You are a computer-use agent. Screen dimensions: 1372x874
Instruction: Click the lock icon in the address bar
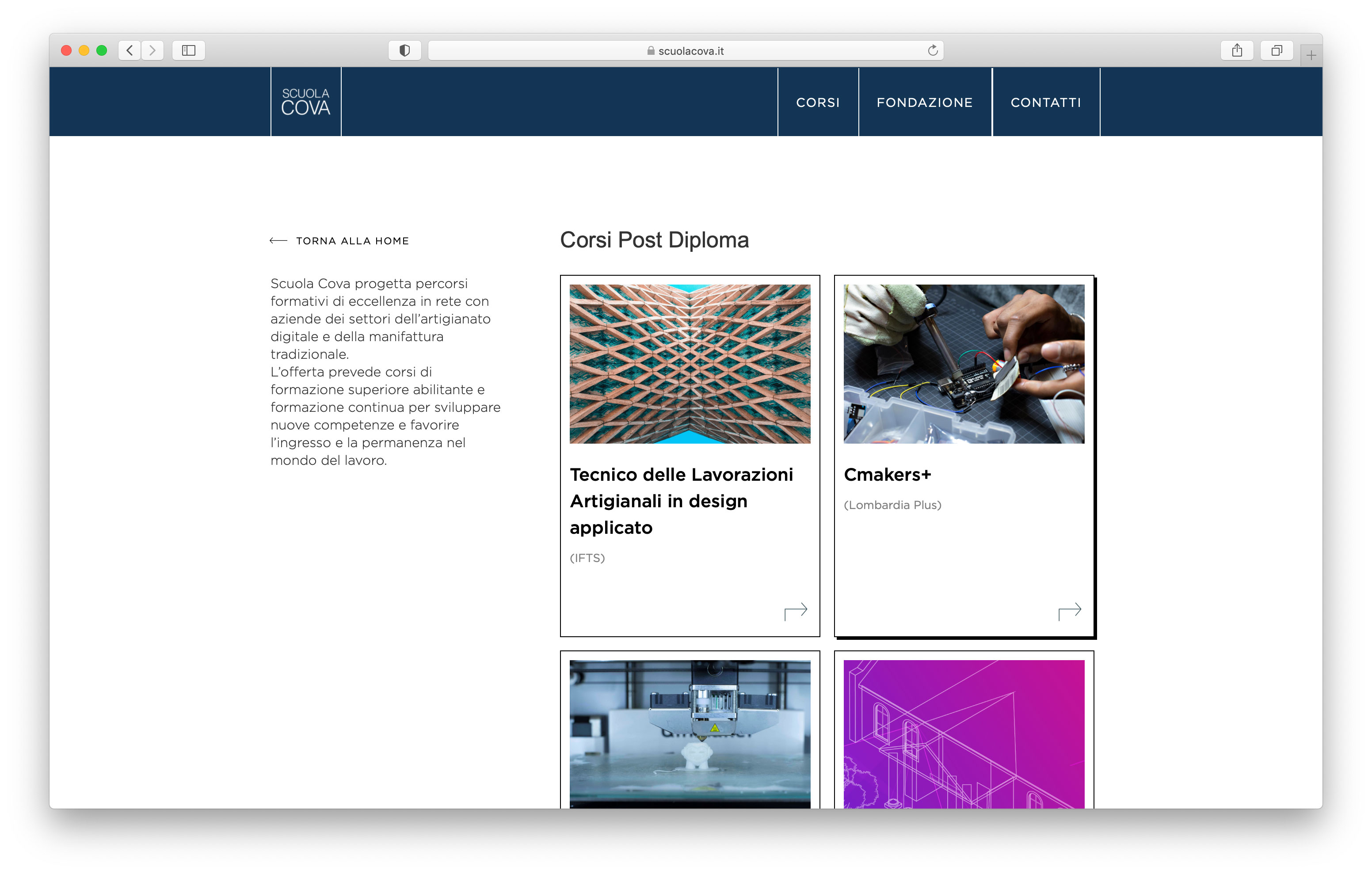tap(650, 51)
